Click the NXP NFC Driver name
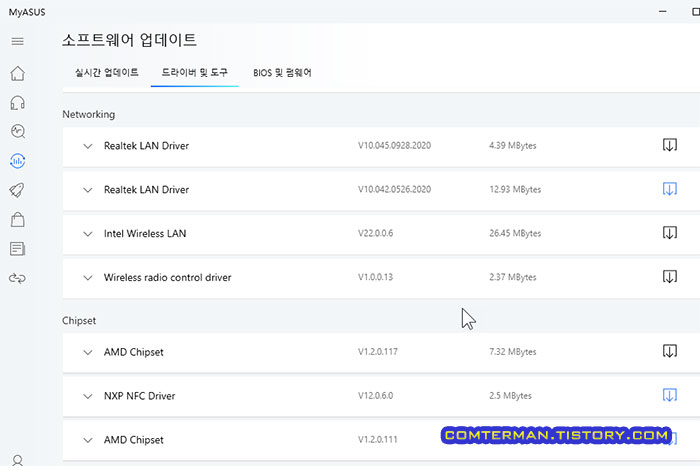The image size is (700, 466). point(139,396)
